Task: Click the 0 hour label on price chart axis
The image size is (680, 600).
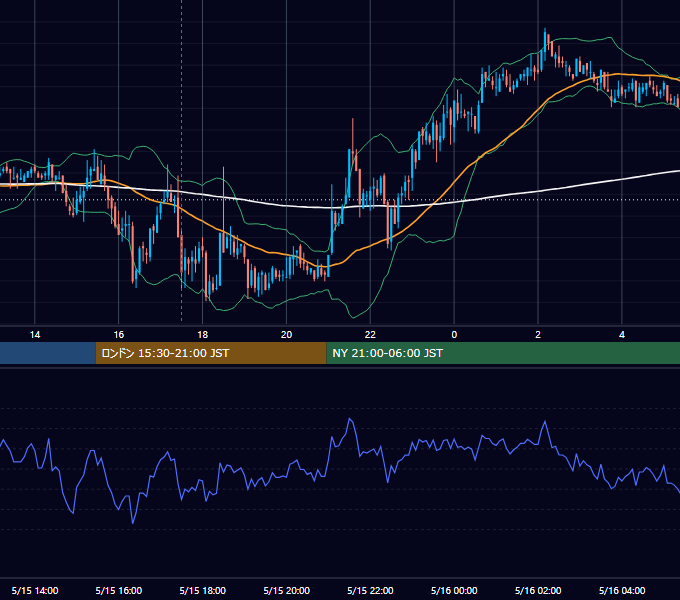Action: 454,335
